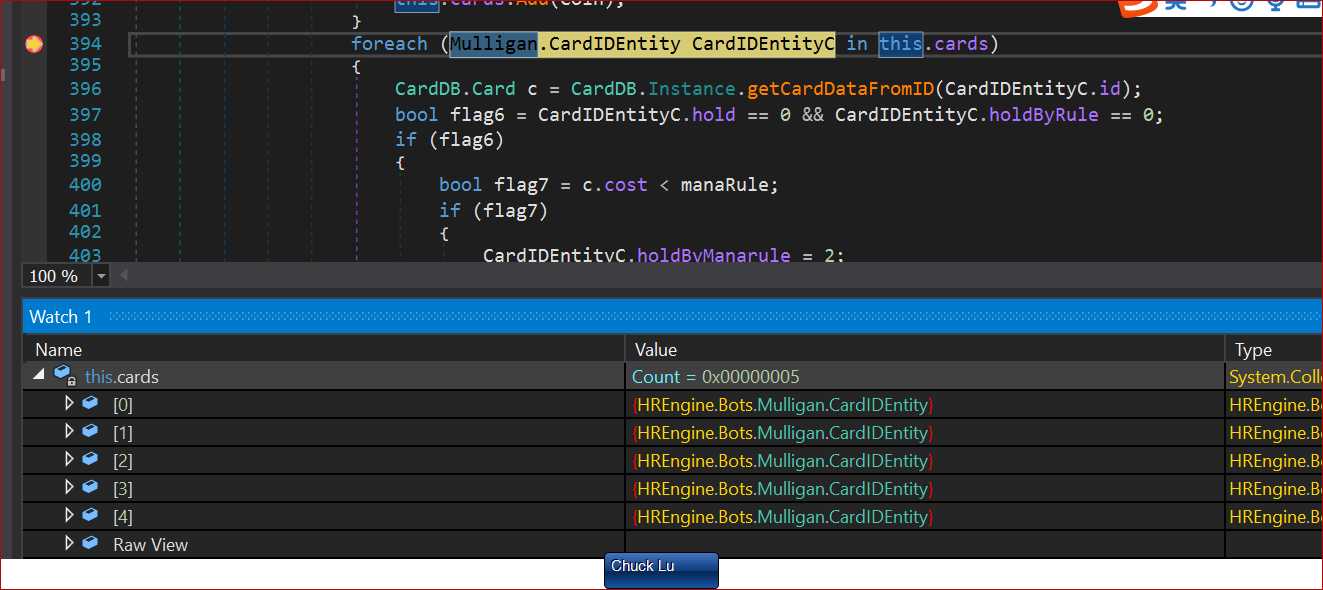Click 'if (flag6)' on line 398
The image size is (1323, 590).
pyautogui.click(x=450, y=139)
